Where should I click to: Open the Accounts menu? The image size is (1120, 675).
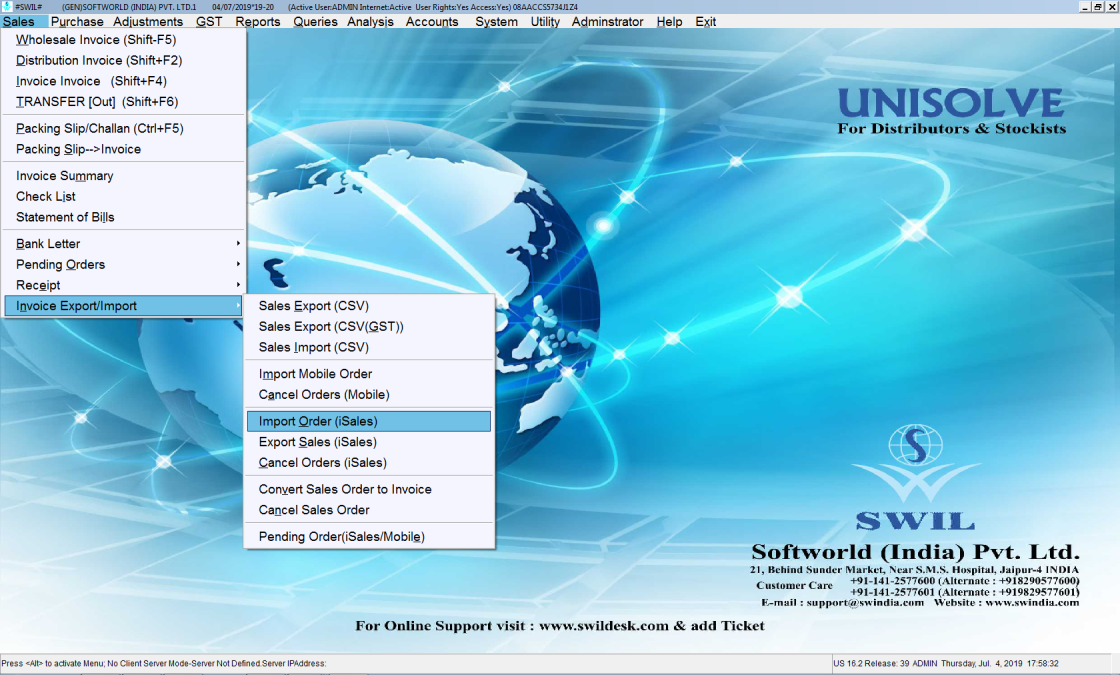coord(431,21)
